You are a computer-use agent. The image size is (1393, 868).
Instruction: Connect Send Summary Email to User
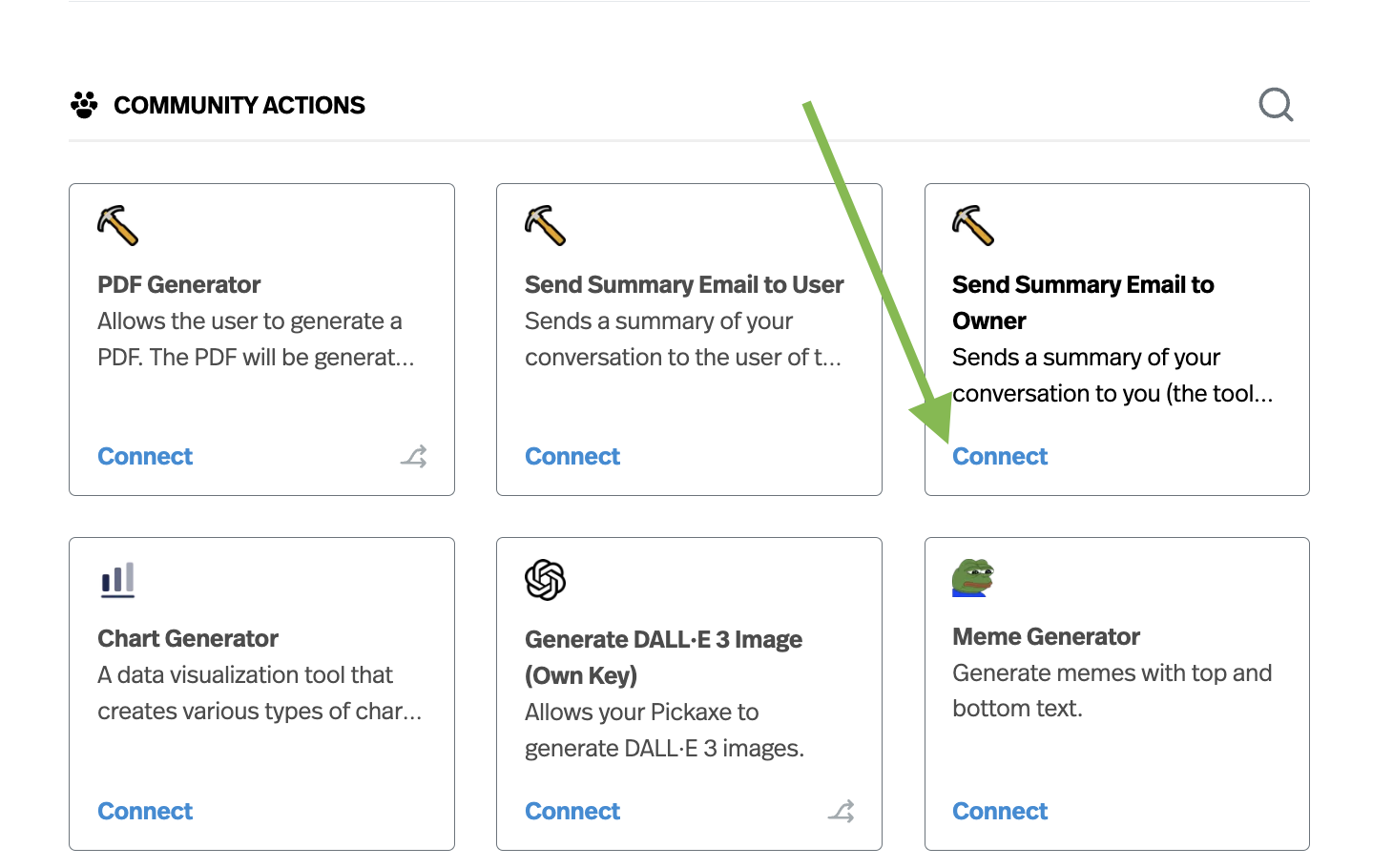pyautogui.click(x=572, y=457)
